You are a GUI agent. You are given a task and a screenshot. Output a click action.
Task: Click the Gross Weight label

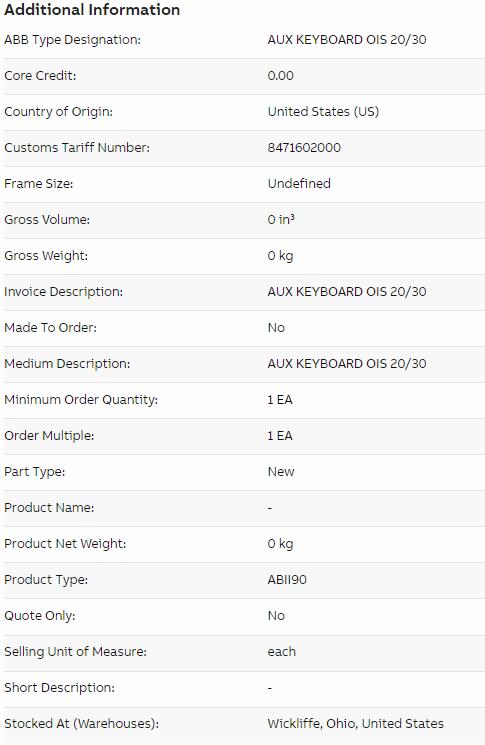click(x=46, y=256)
